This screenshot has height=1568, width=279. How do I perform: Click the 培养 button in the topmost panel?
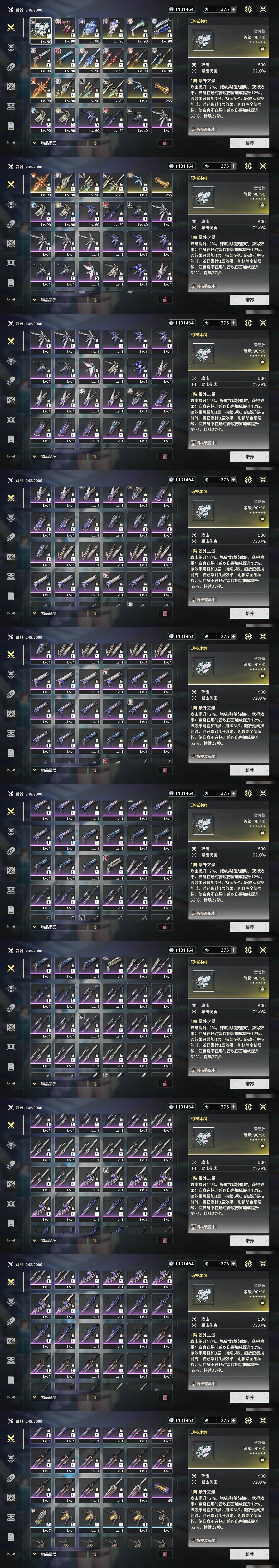250,143
